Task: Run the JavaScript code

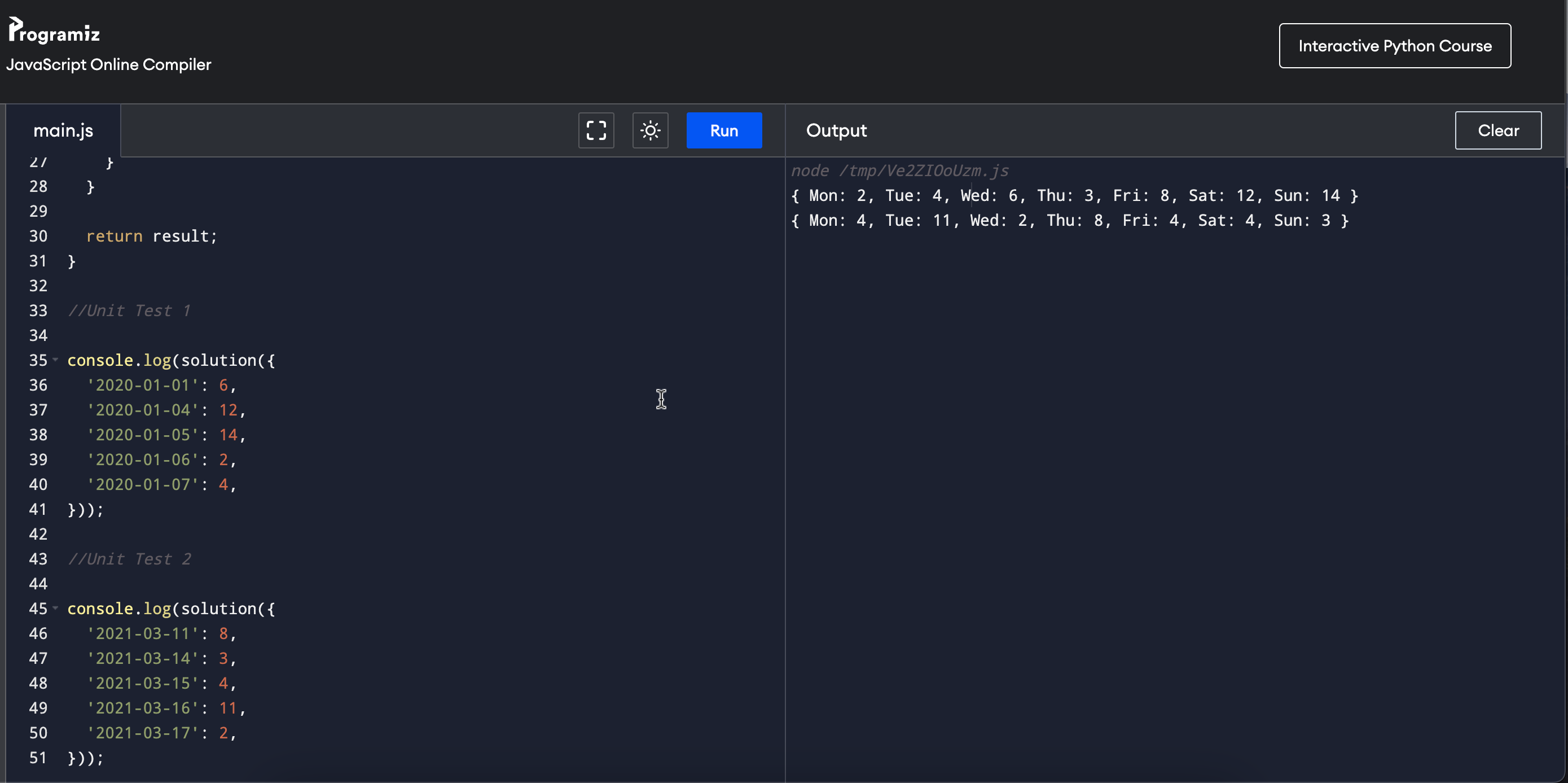Action: pyautogui.click(x=724, y=130)
